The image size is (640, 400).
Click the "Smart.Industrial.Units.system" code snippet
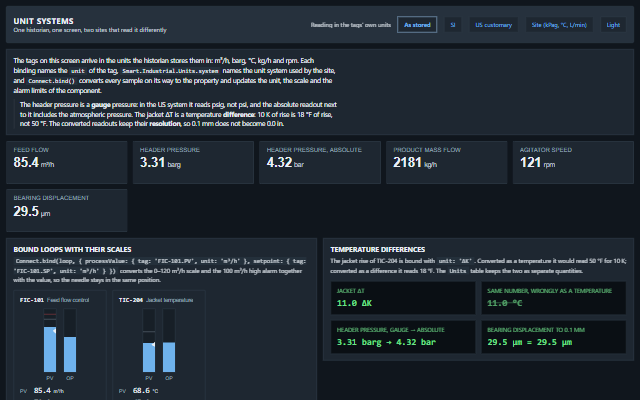[170, 71]
